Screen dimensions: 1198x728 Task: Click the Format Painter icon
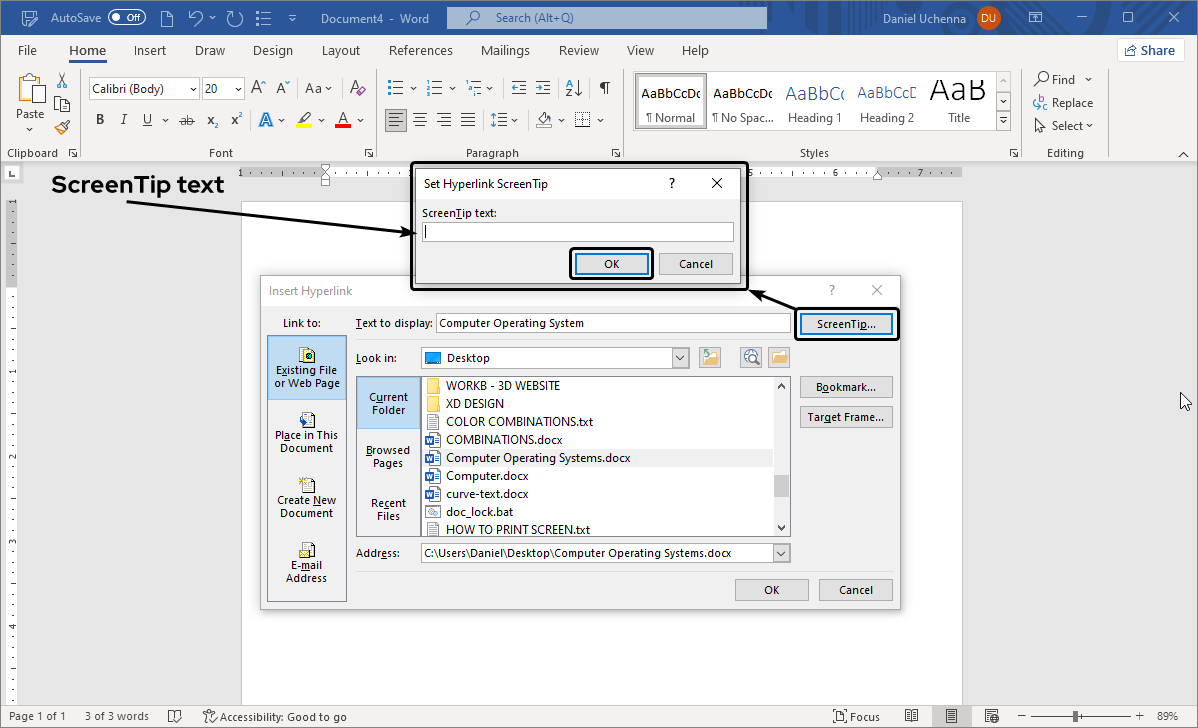point(60,126)
